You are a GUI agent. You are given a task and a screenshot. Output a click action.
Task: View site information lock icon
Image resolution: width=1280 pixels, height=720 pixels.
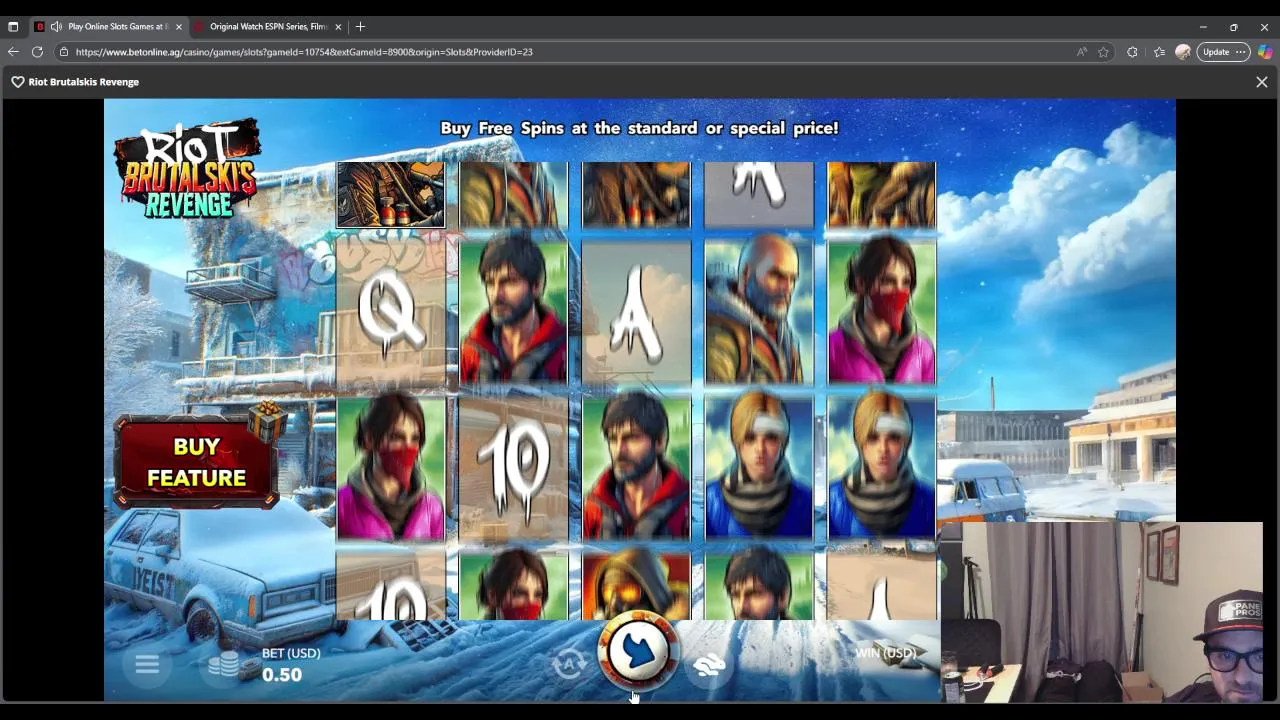point(63,52)
